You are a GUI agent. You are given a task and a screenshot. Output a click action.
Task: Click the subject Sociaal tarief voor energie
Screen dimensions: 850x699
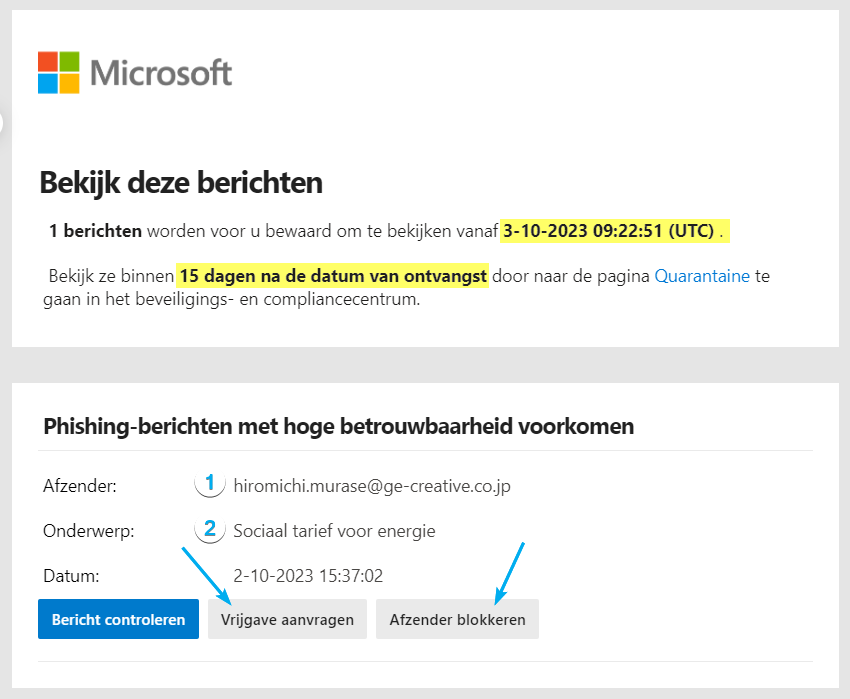[x=334, y=530]
